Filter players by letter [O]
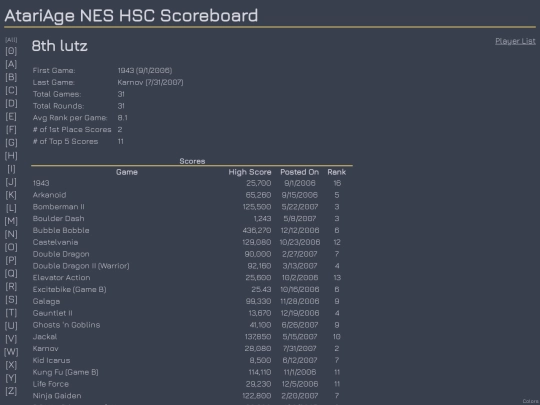The width and height of the screenshot is (540, 405). 11,247
